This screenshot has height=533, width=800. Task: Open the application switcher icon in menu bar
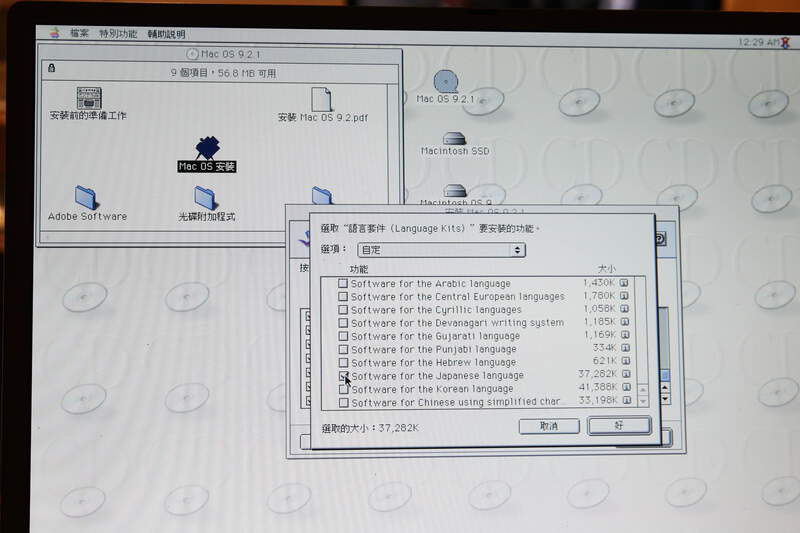(785, 42)
